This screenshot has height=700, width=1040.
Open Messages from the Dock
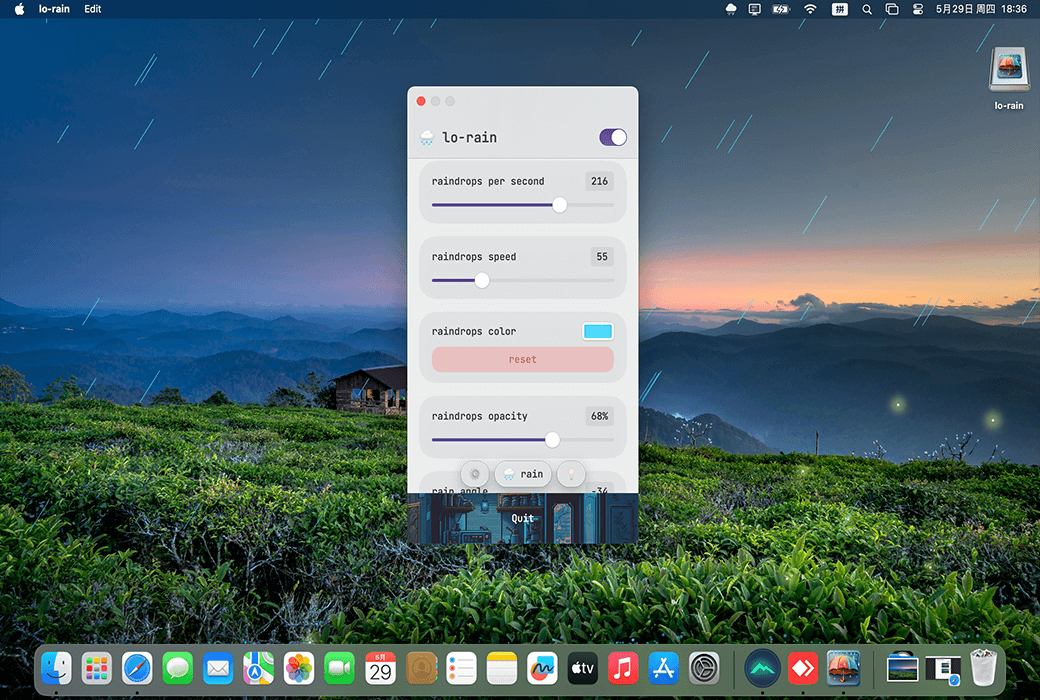pos(178,668)
